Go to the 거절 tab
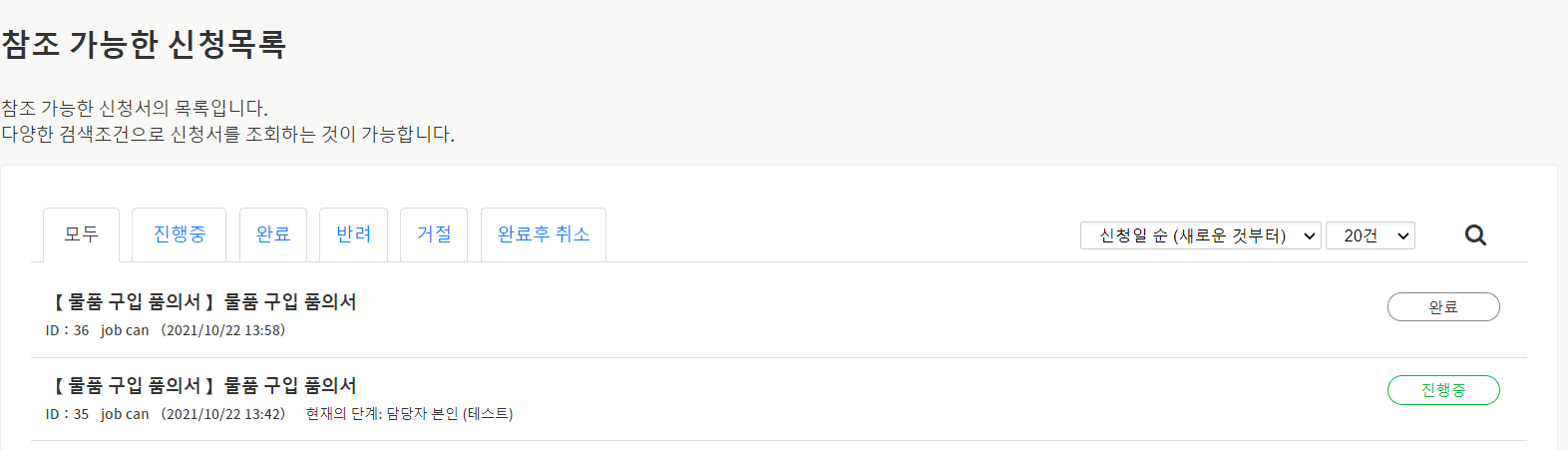 [x=434, y=234]
